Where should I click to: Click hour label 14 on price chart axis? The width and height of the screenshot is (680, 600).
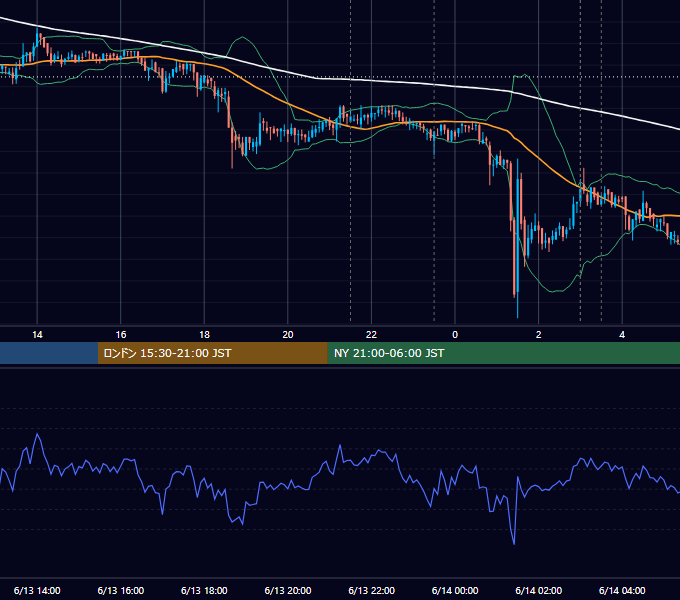click(37, 335)
